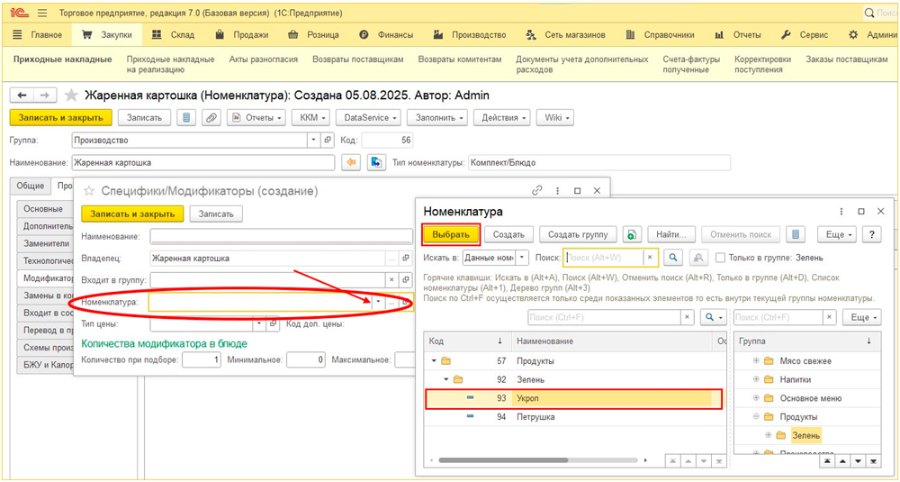
Task: Open the Группа Производство dropdown arrow
Action: tap(313, 140)
